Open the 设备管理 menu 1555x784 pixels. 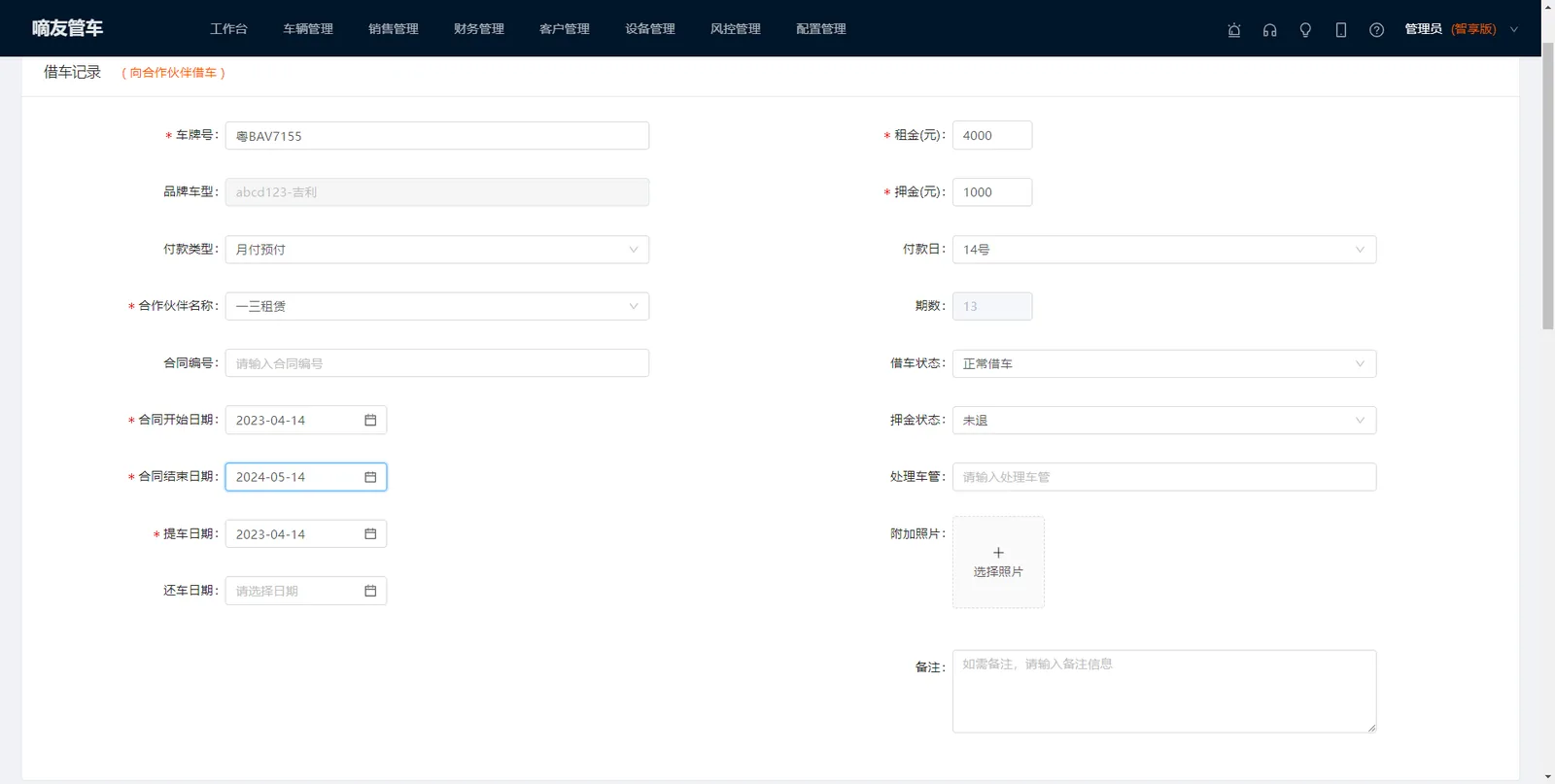pyautogui.click(x=650, y=29)
